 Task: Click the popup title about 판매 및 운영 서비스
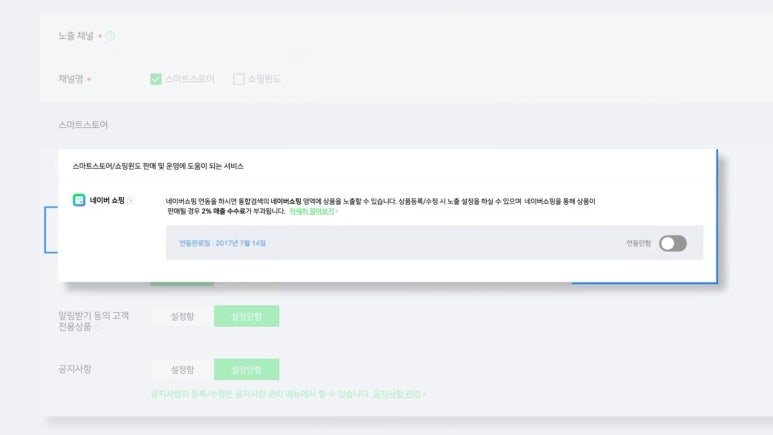(158, 166)
